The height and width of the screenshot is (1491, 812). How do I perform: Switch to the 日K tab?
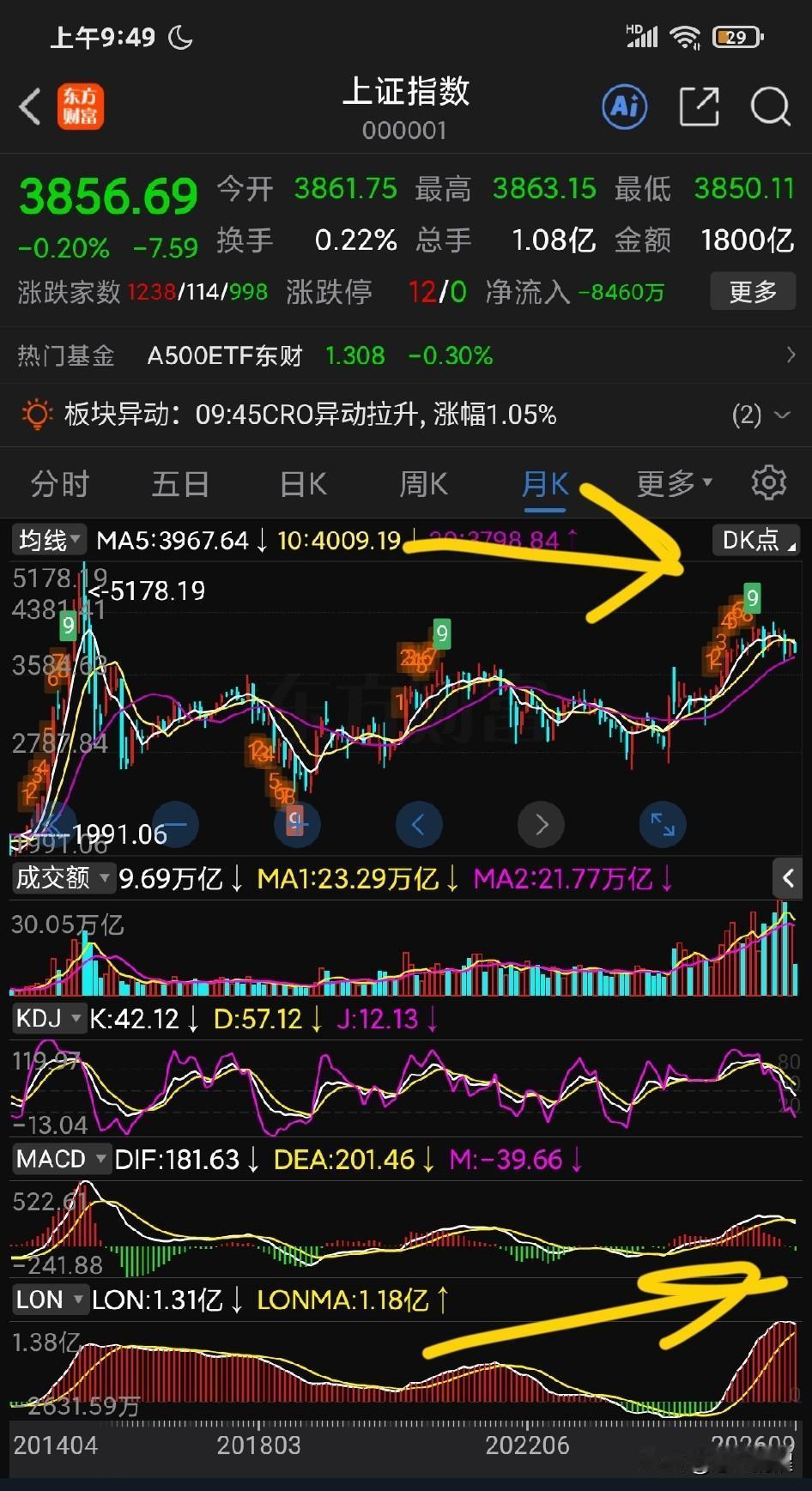click(x=303, y=484)
